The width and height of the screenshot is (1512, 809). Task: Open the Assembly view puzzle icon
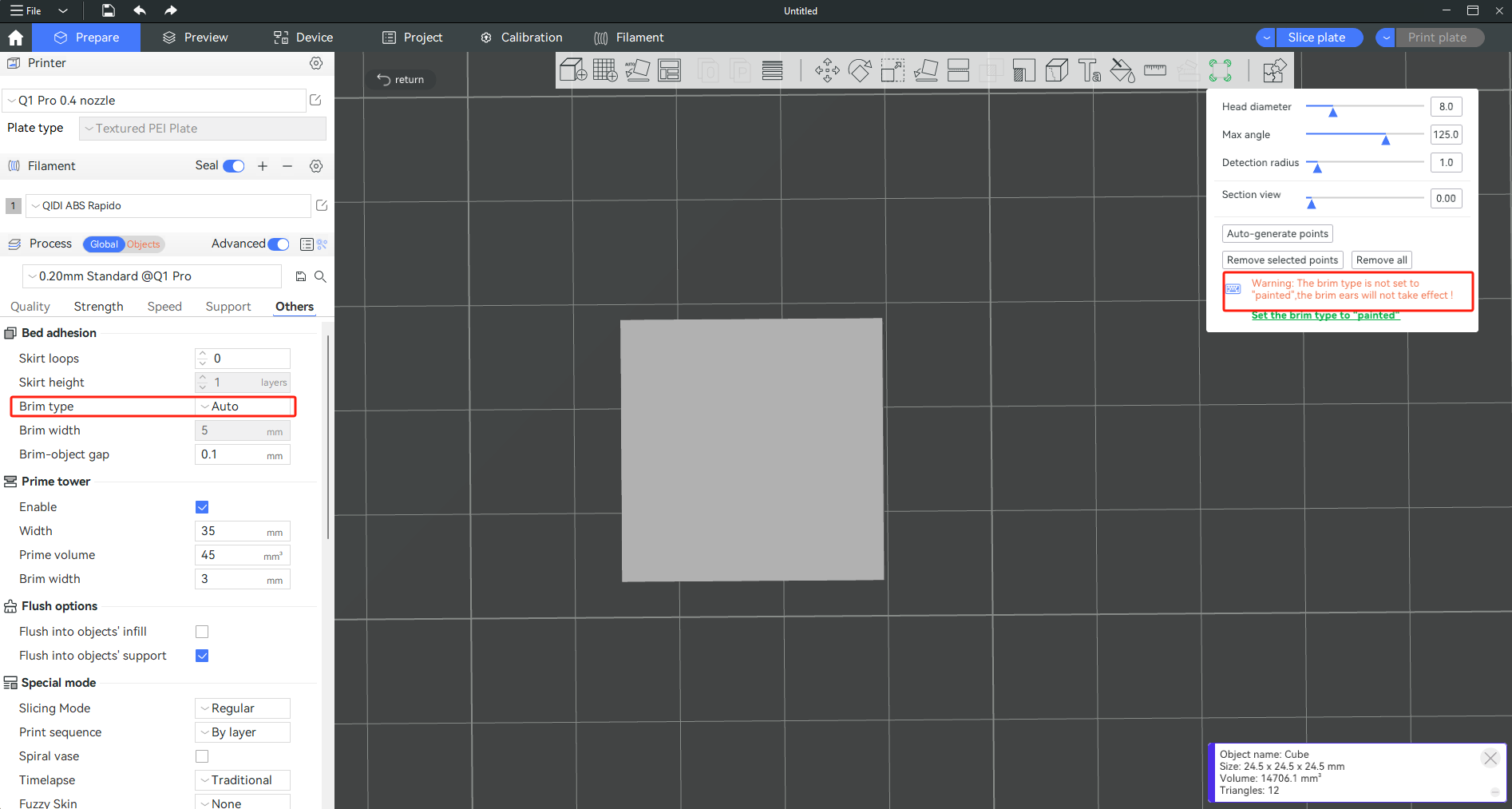click(1274, 71)
